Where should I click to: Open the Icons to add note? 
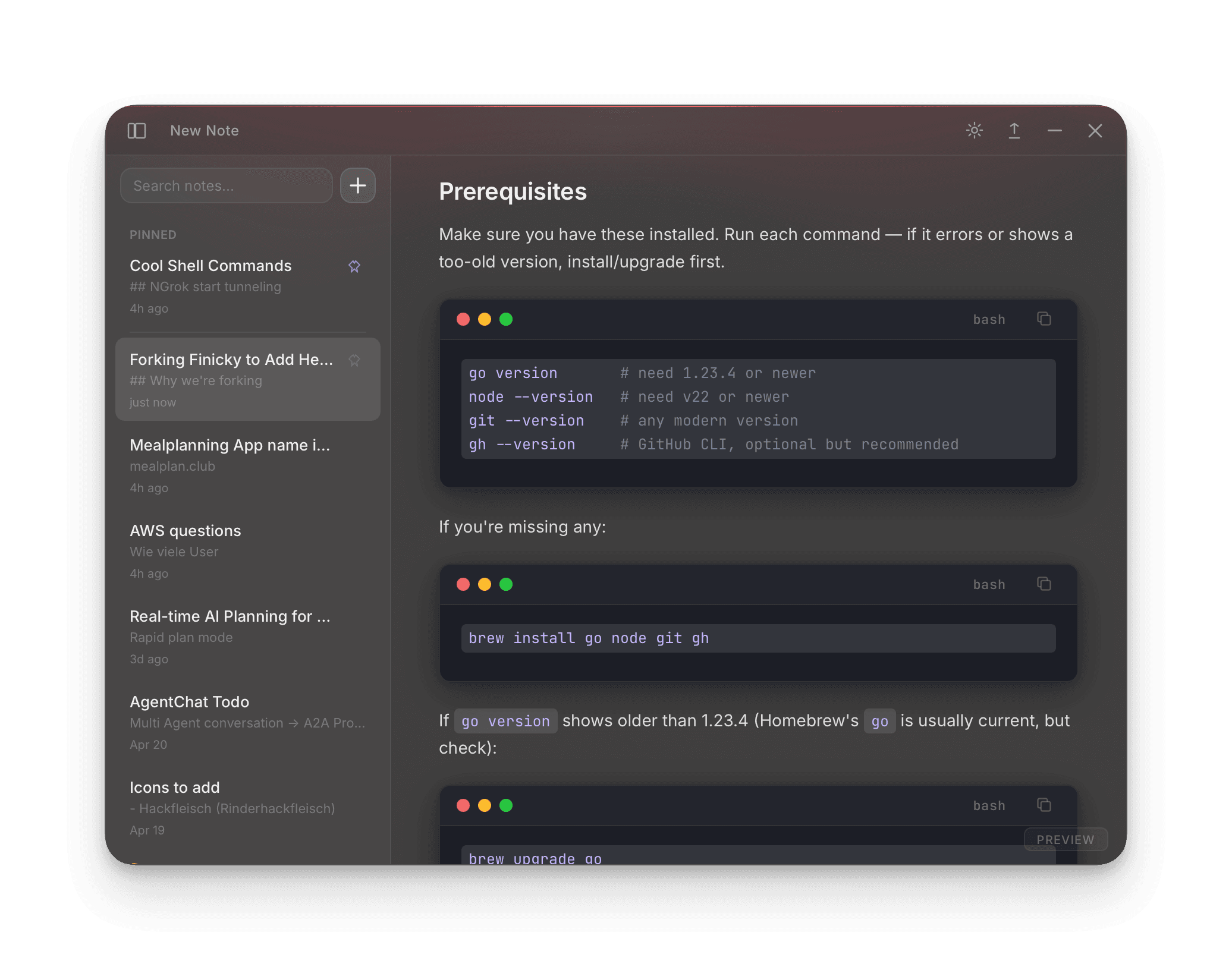click(174, 788)
